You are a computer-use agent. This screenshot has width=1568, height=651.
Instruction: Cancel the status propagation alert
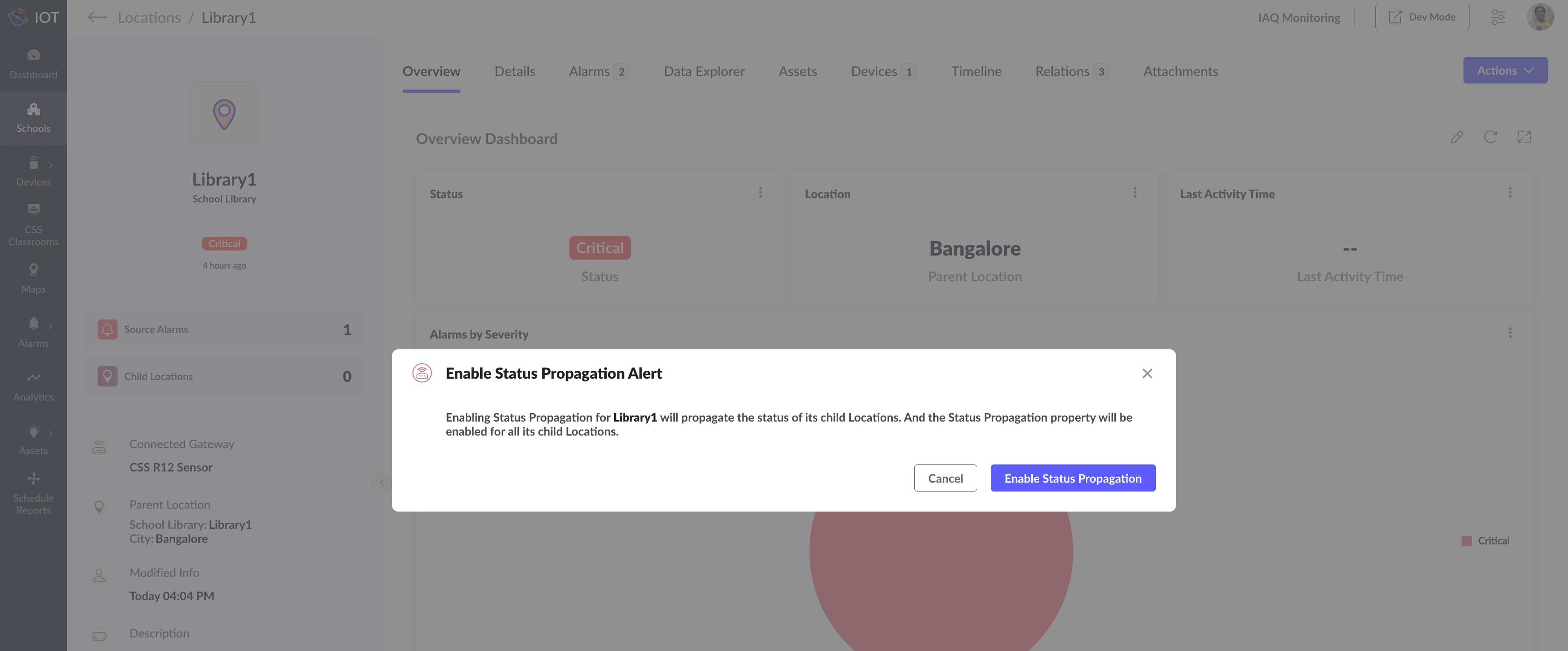point(945,478)
